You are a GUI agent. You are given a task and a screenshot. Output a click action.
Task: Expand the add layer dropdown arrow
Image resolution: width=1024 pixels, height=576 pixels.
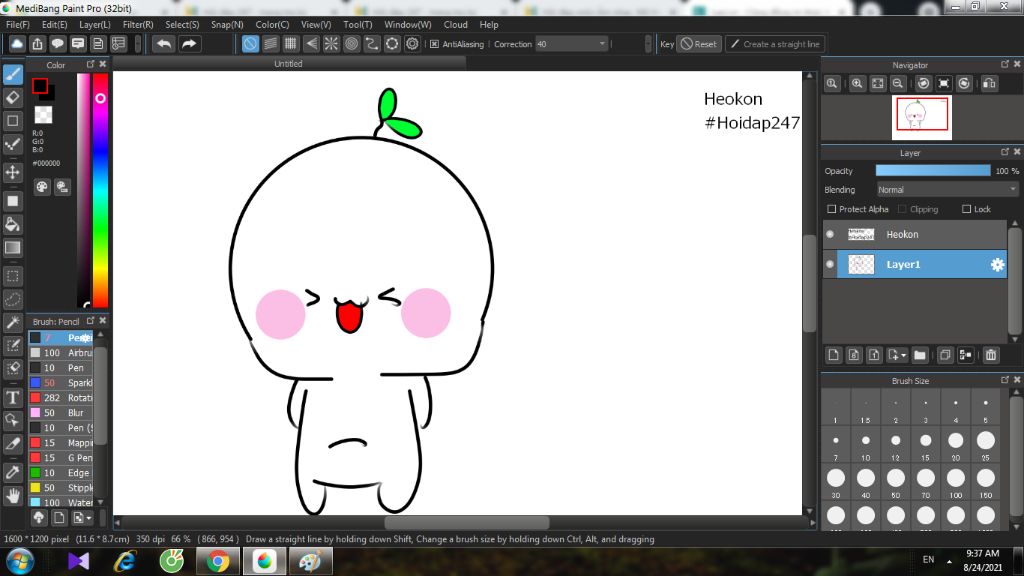pos(904,355)
